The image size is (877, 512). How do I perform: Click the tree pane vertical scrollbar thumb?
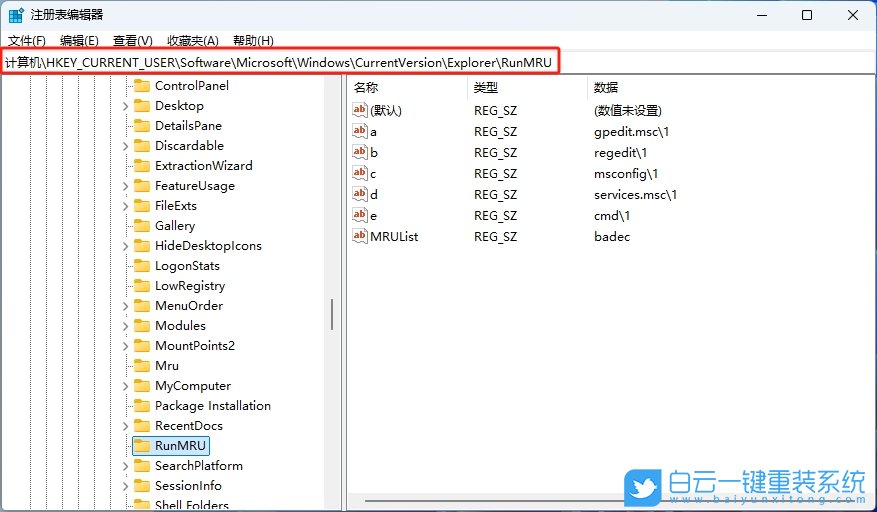click(x=332, y=314)
